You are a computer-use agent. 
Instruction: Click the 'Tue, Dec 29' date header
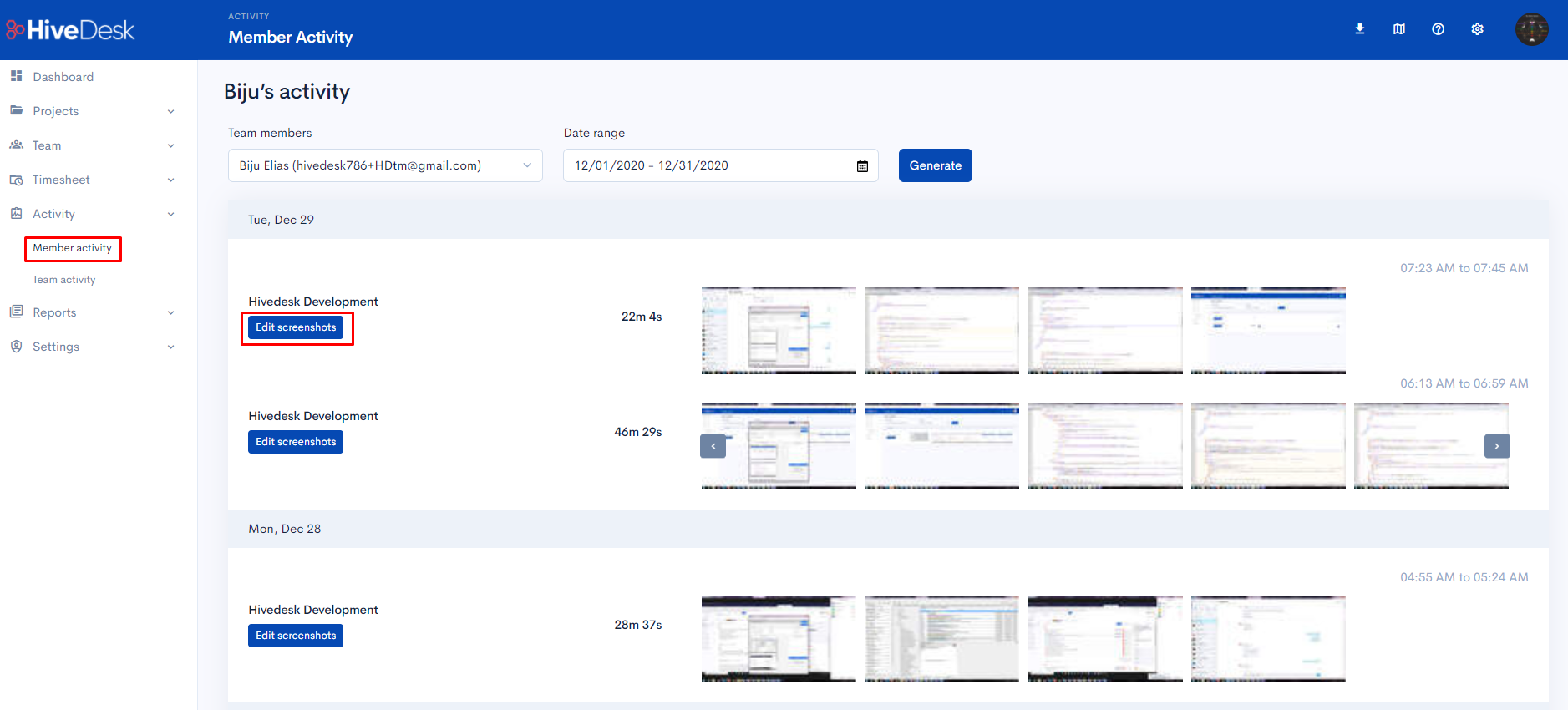(281, 220)
